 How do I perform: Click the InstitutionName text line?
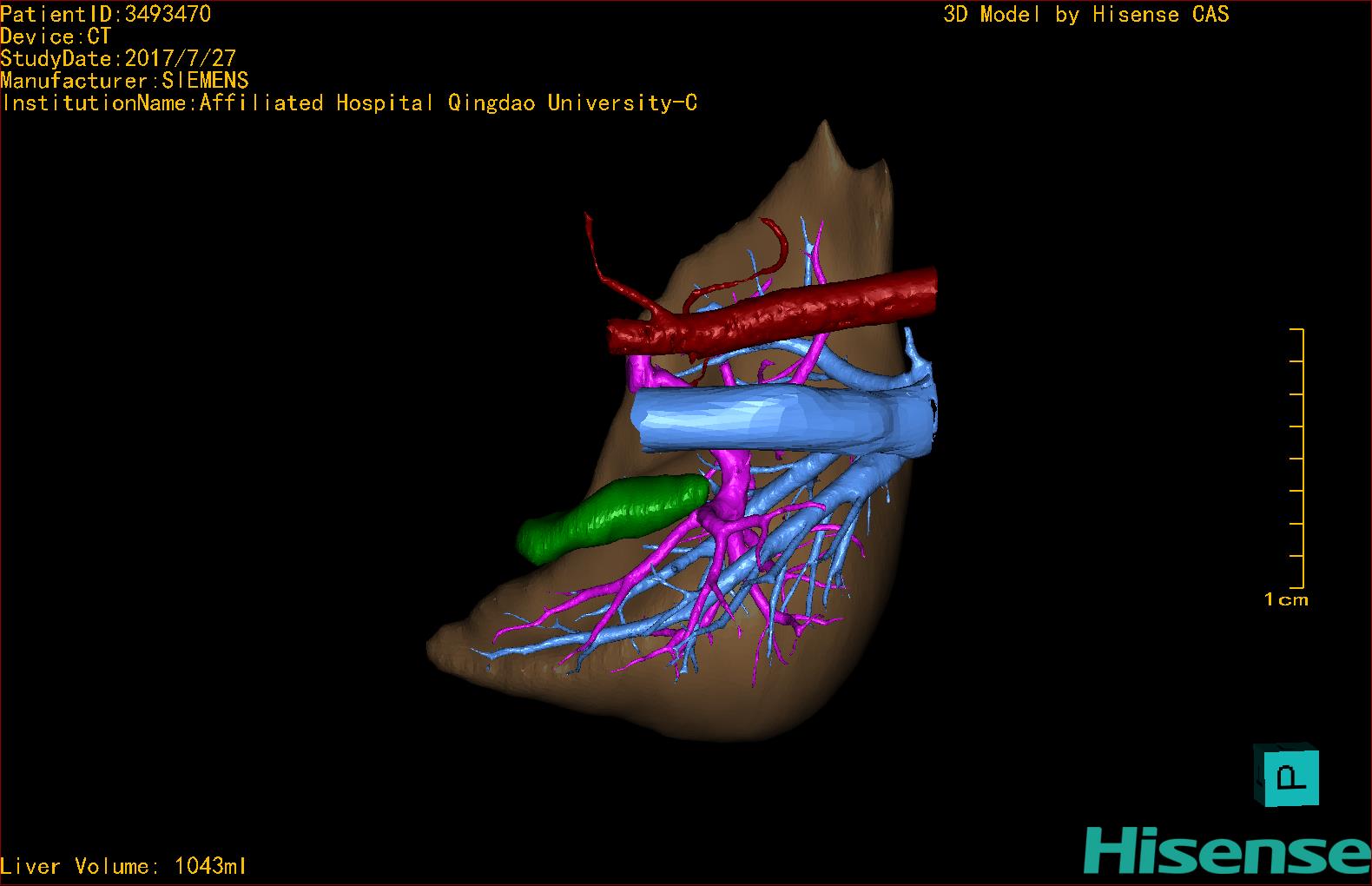[349, 103]
